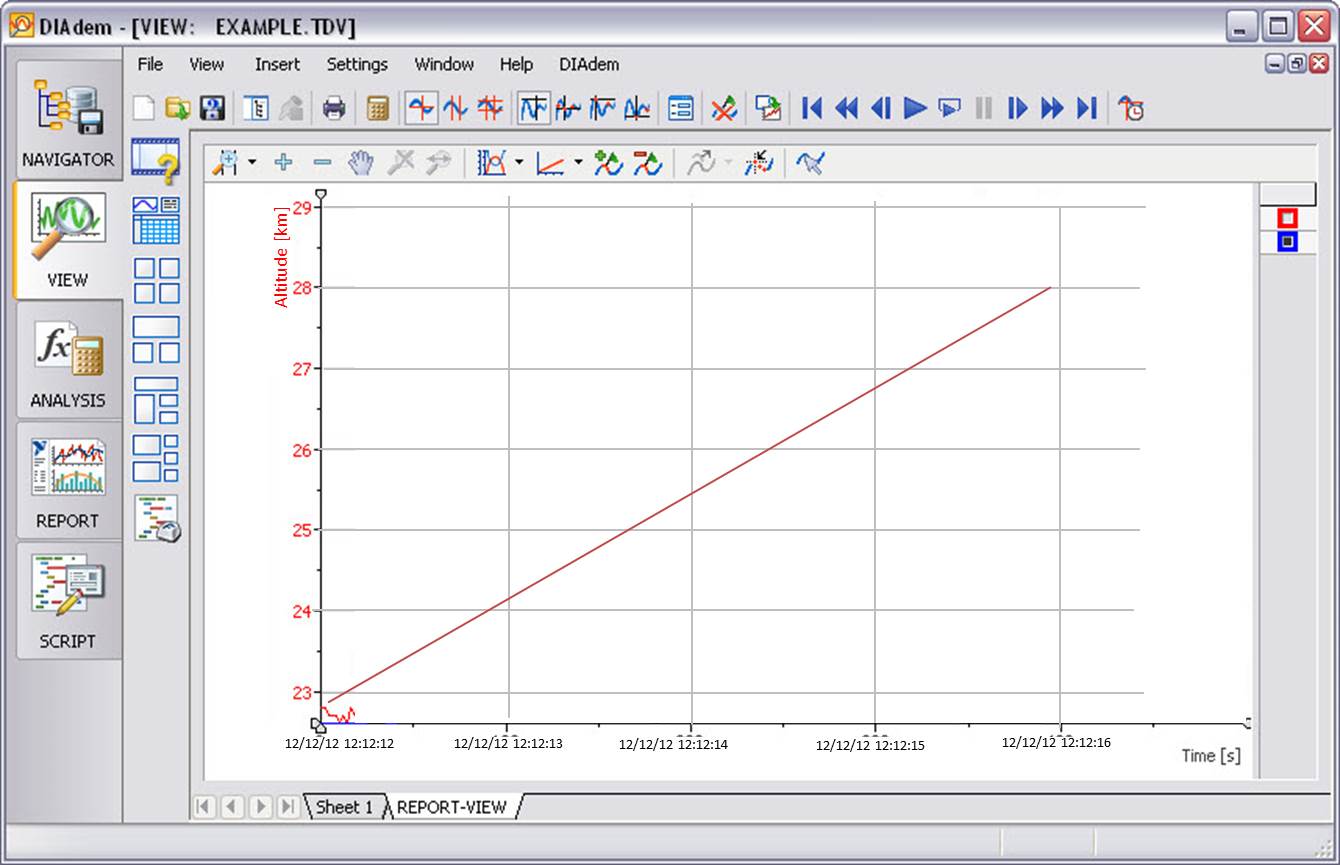This screenshot has height=865, width=1340.
Task: Open the REPORT panel
Action: [68, 481]
